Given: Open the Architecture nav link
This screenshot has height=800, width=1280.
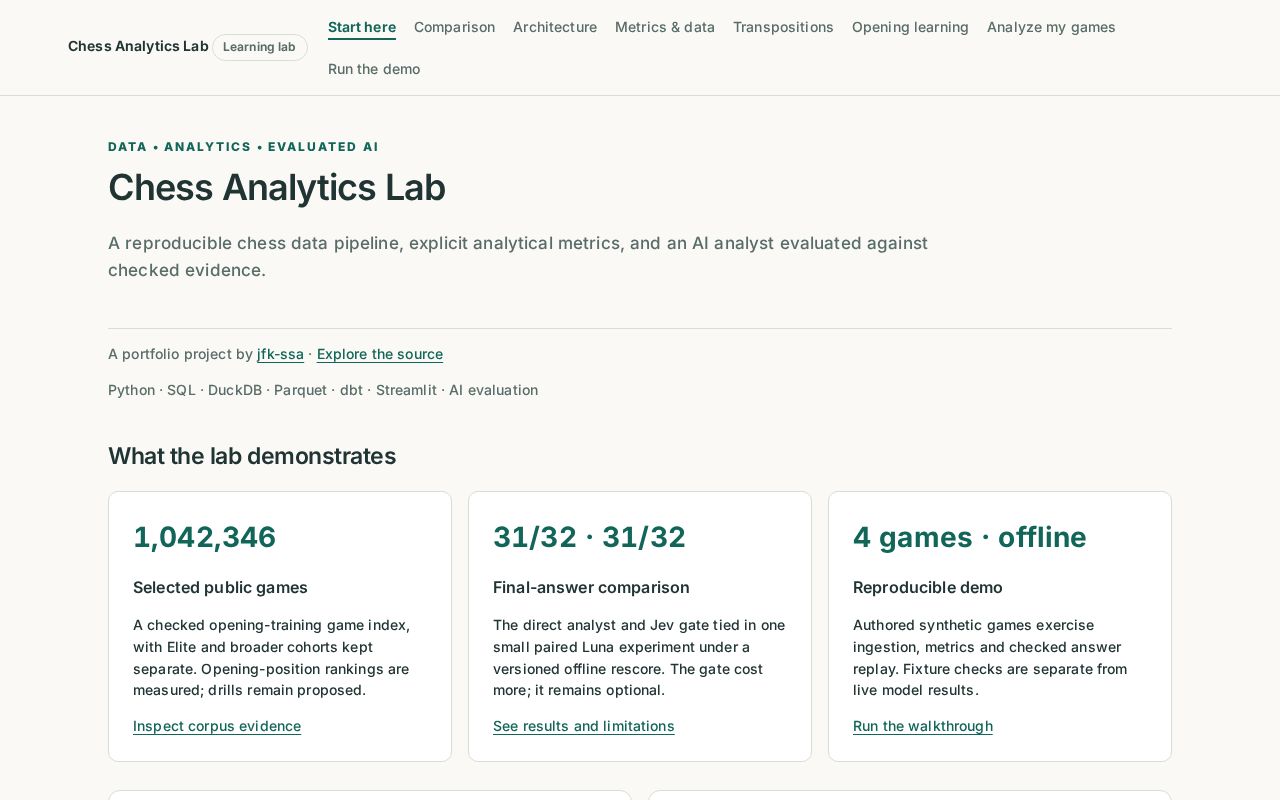Looking at the screenshot, I should click(555, 27).
